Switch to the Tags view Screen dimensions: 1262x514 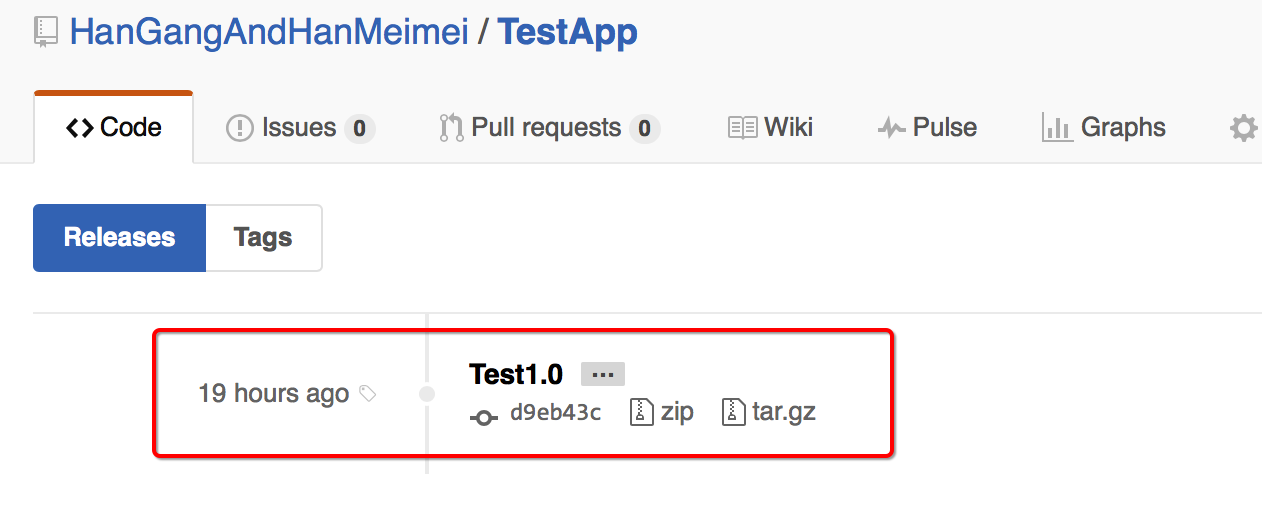click(263, 238)
